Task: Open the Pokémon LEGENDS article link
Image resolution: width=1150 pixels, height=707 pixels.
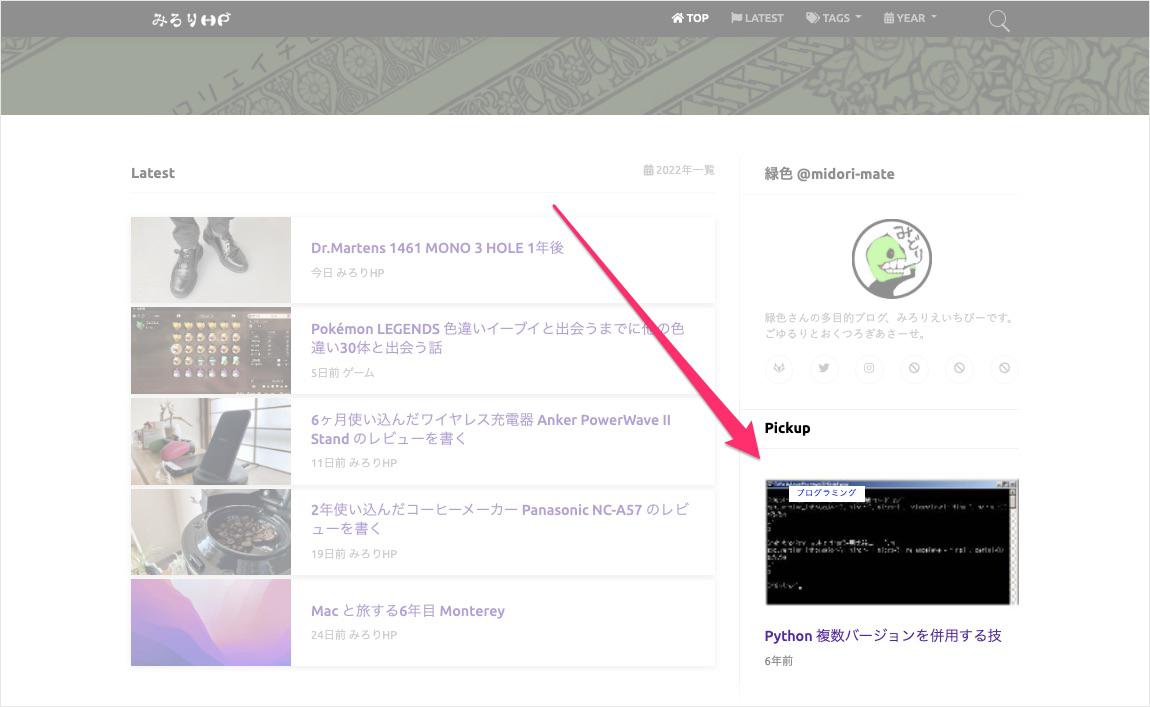Action: click(497, 338)
